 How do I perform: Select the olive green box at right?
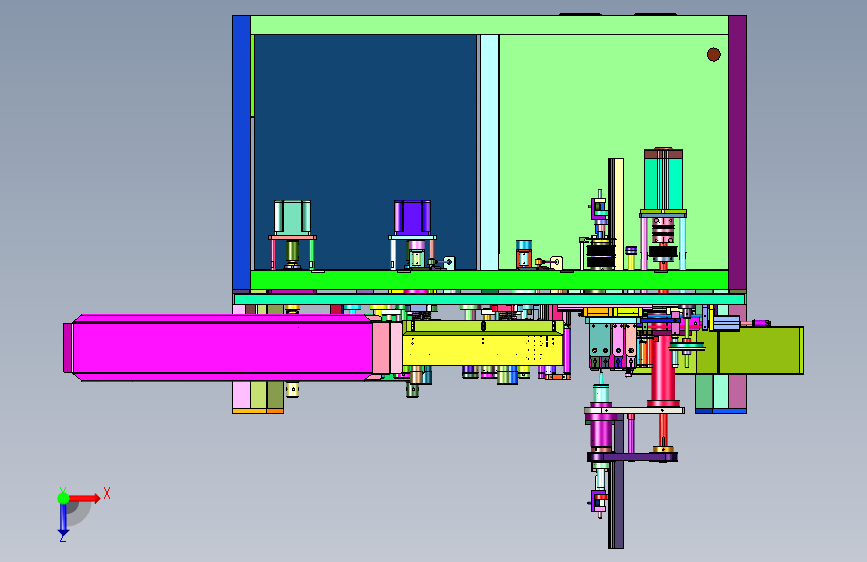click(x=760, y=350)
